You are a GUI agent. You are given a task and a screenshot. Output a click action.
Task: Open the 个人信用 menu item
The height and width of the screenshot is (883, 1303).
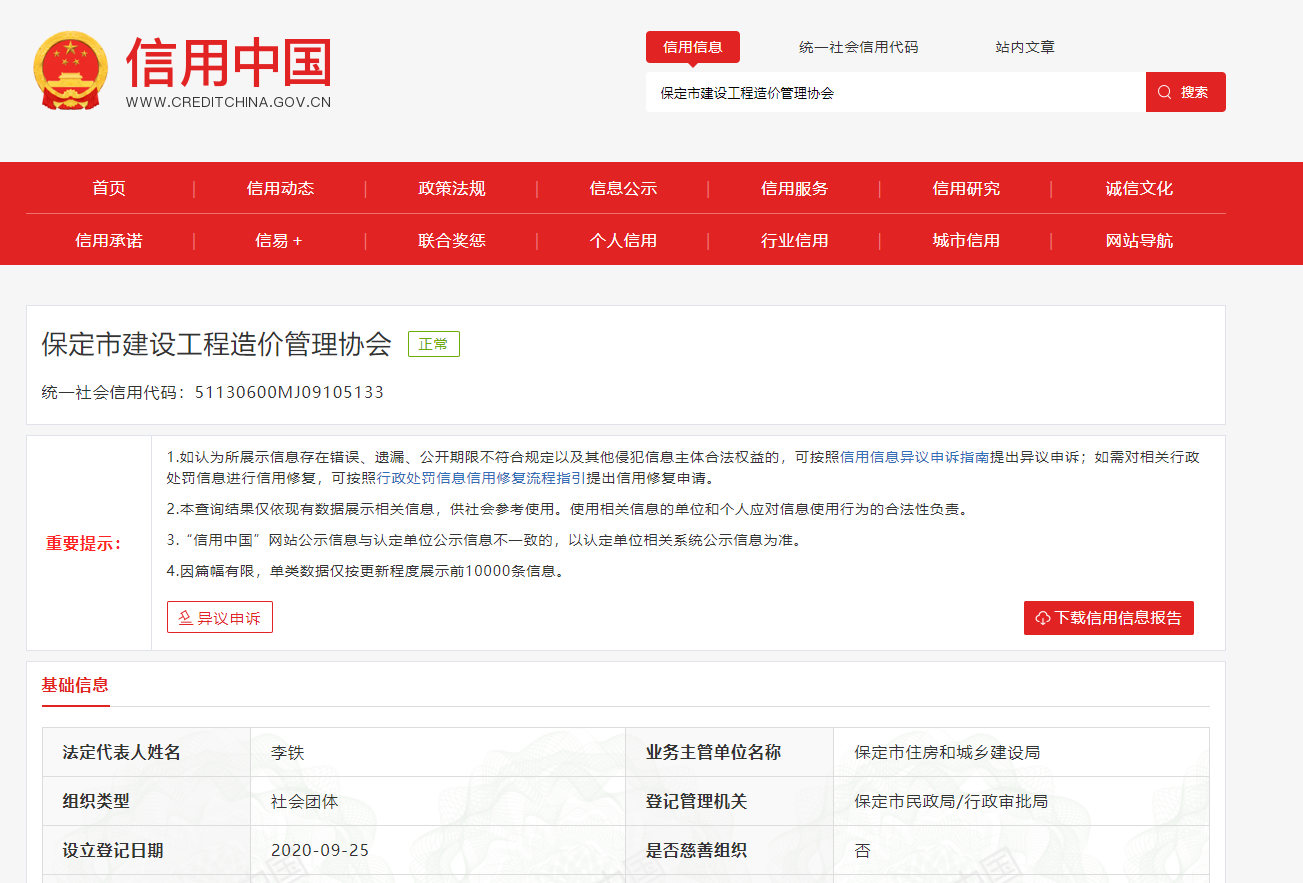coord(623,240)
